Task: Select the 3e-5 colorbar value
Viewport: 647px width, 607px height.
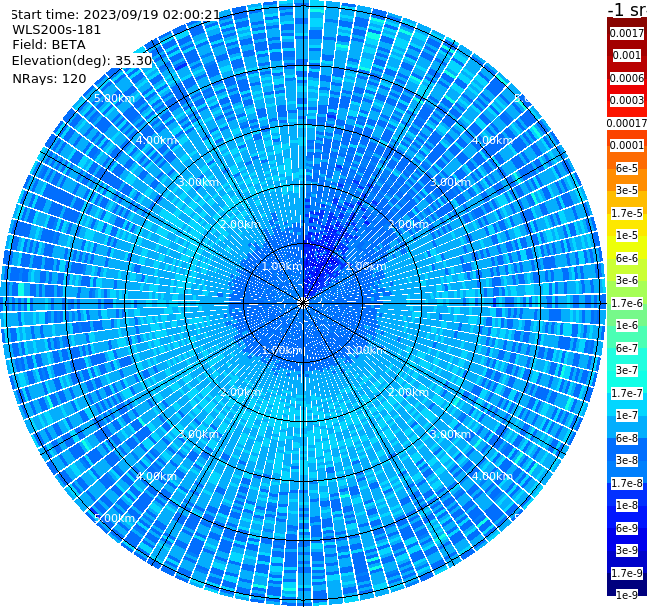Action: 627,190
